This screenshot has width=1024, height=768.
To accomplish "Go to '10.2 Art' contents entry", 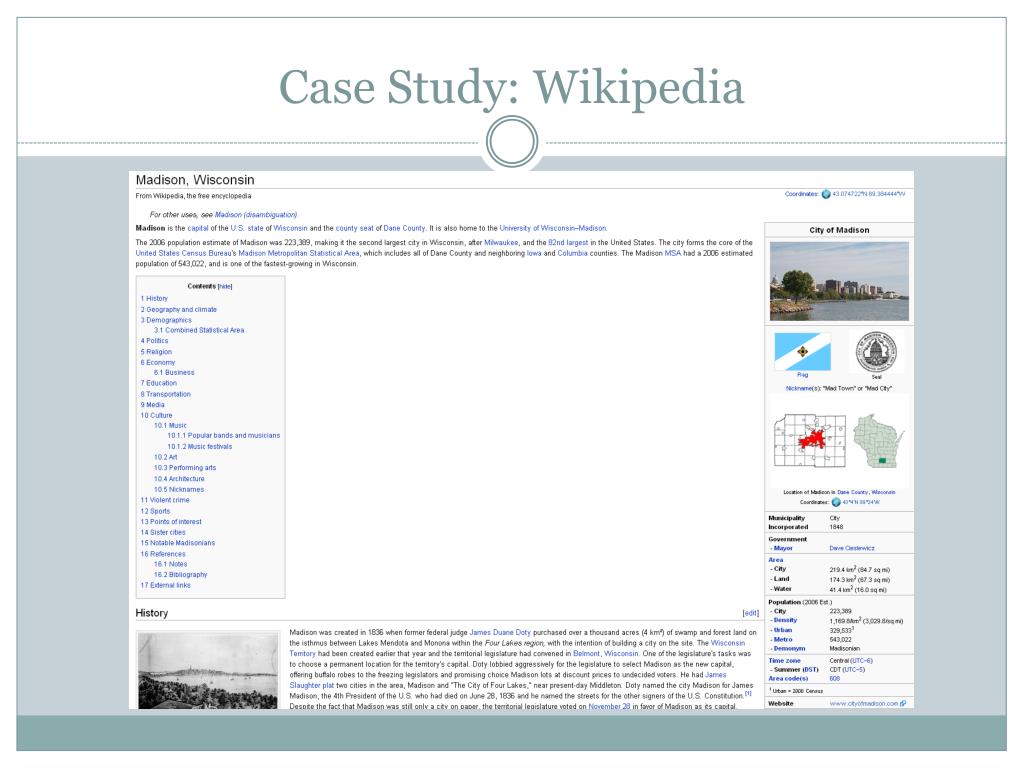I will tap(166, 458).
